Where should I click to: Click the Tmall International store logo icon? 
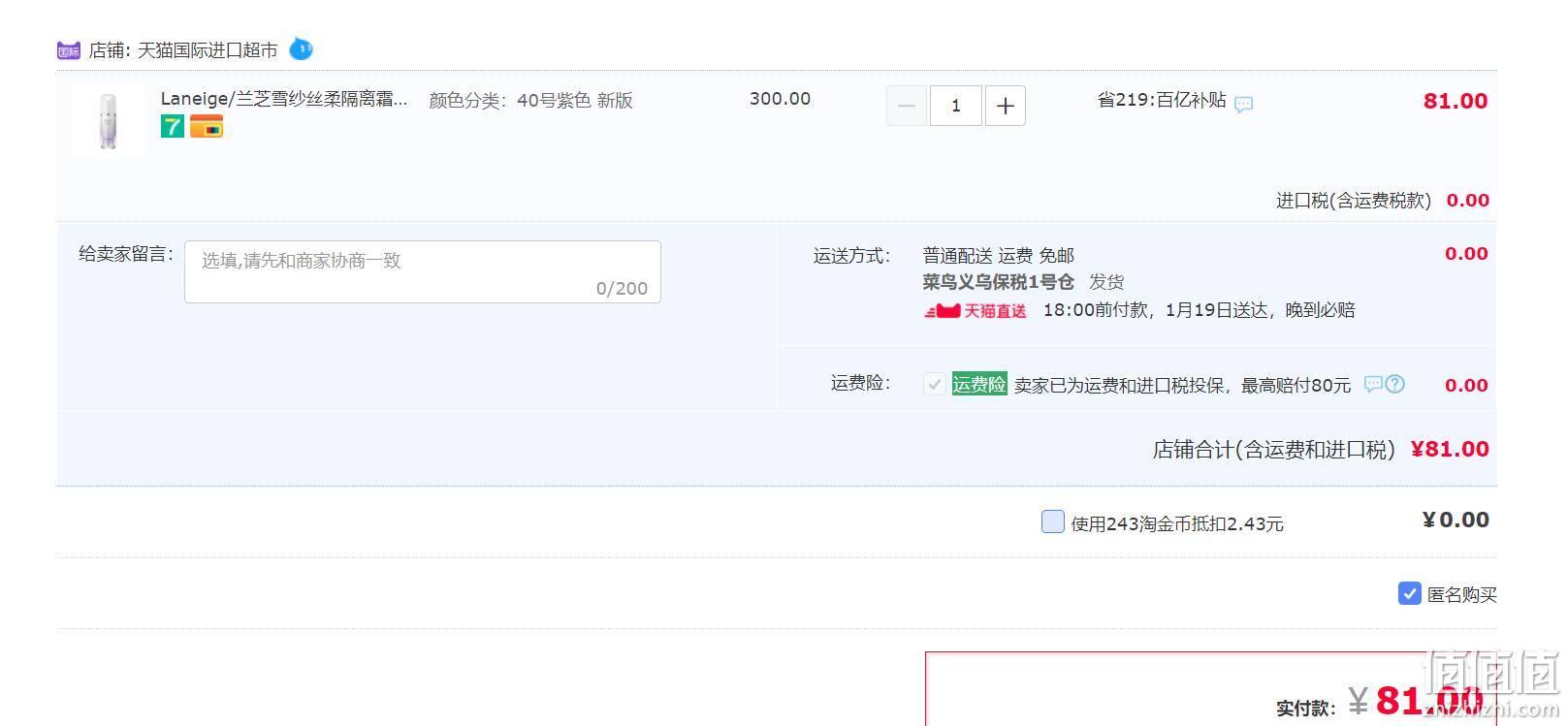point(68,50)
